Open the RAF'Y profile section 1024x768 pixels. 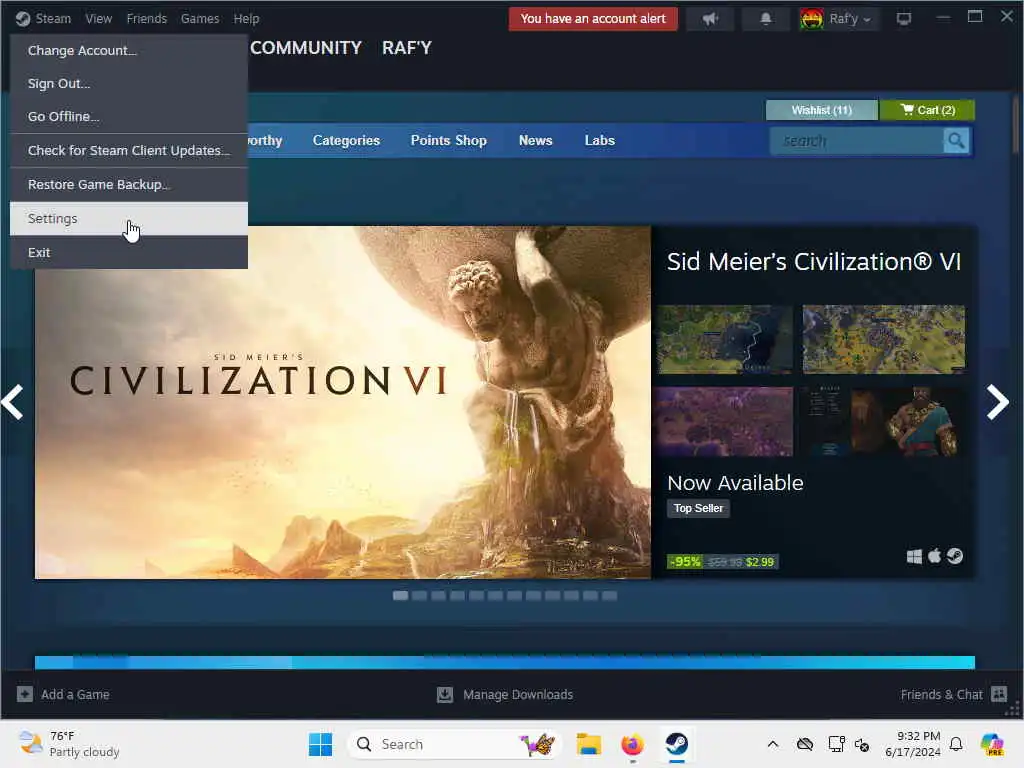click(407, 48)
